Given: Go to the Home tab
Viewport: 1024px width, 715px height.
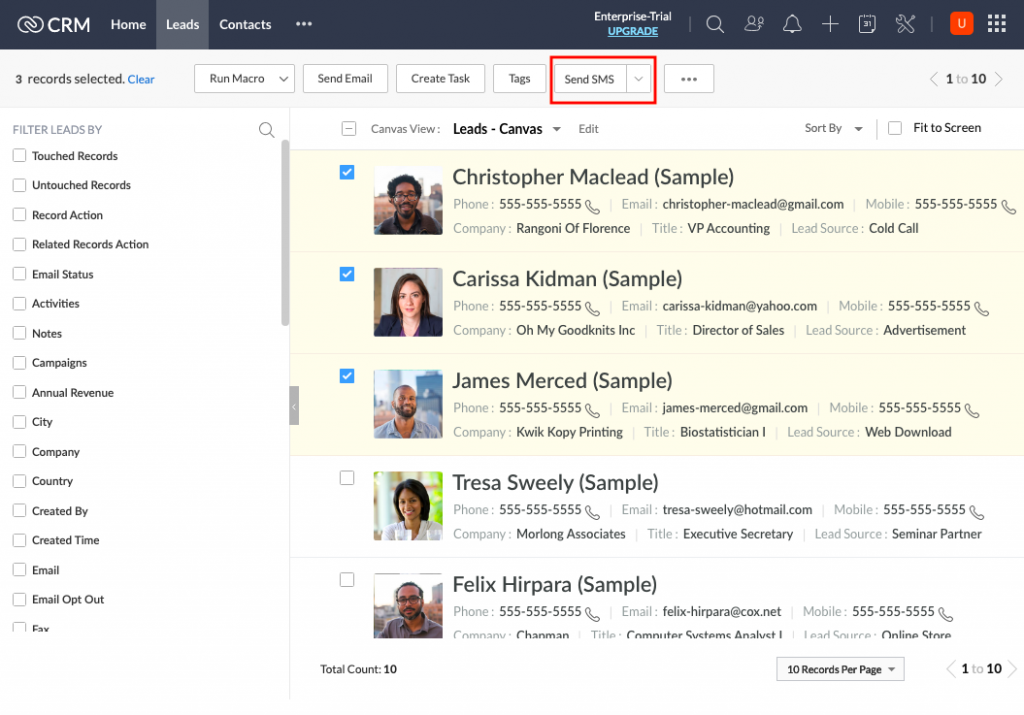Looking at the screenshot, I should pos(128,24).
